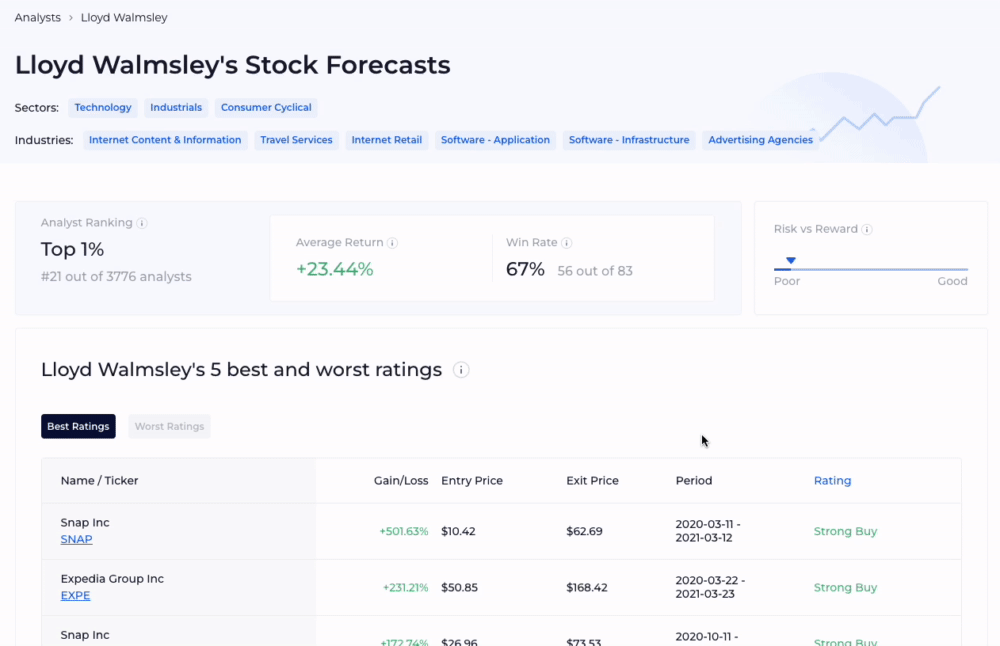This screenshot has height=646, width=1000.
Task: Switch to the Worst Ratings tab
Action: tap(169, 426)
